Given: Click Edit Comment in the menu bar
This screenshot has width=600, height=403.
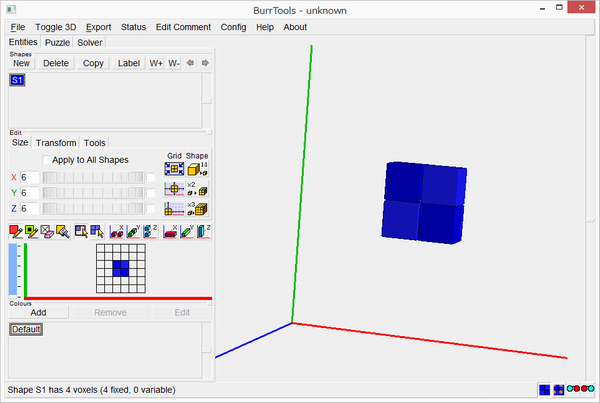Looking at the screenshot, I should click(x=183, y=27).
